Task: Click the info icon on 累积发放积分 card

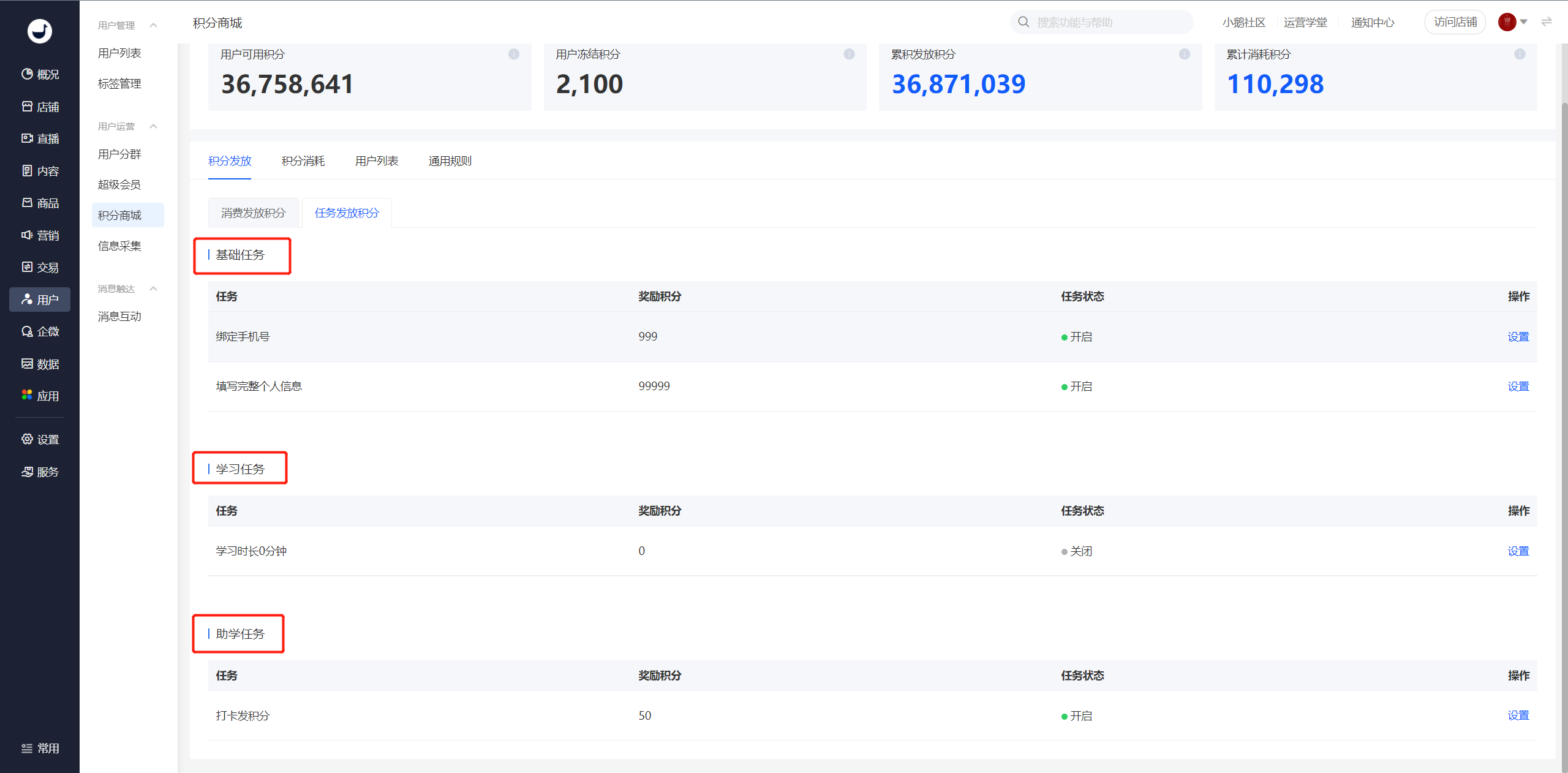Action: click(x=1185, y=54)
